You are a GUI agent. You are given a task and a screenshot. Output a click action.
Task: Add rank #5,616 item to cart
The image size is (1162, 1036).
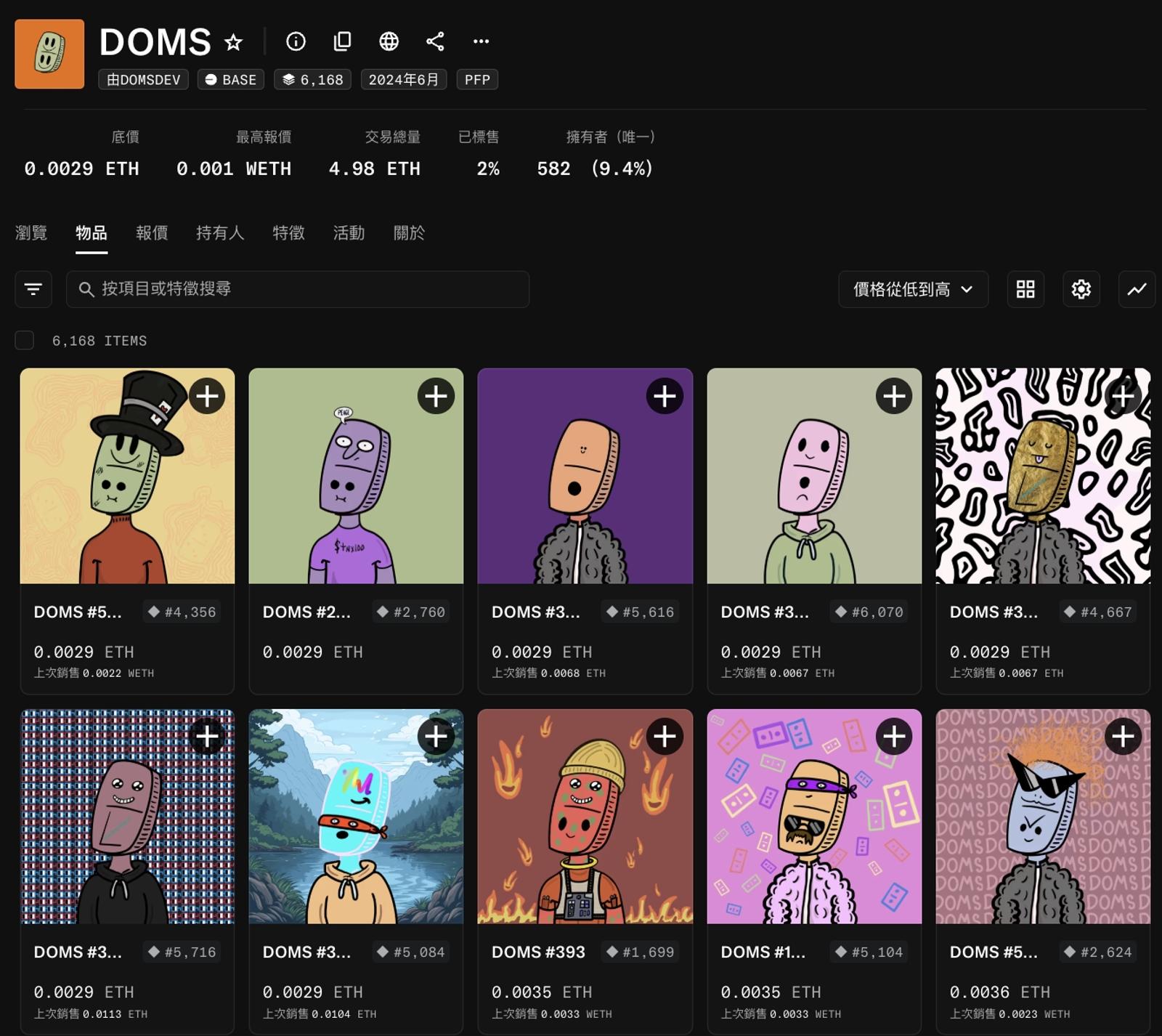[x=665, y=396]
